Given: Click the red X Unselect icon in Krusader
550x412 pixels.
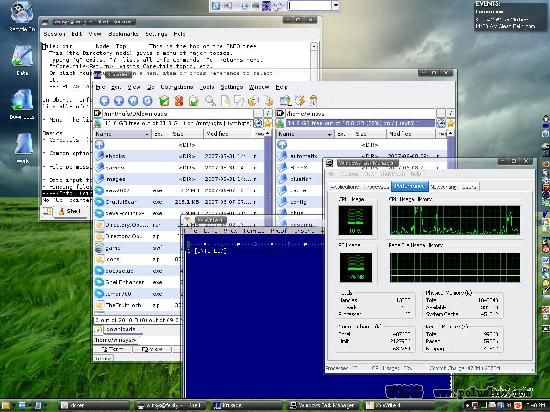Looking at the screenshot, I should (179, 101).
